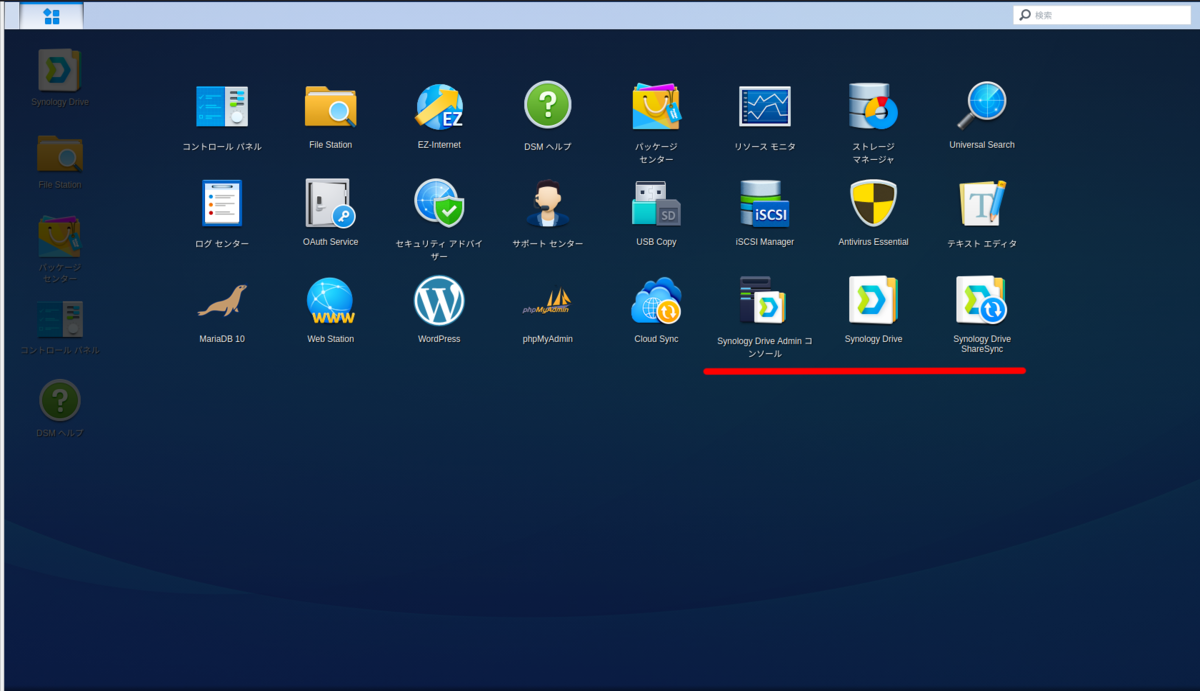This screenshot has height=691, width=1200.
Task: Launch Synology Drive in main menu grid
Action: (x=873, y=301)
